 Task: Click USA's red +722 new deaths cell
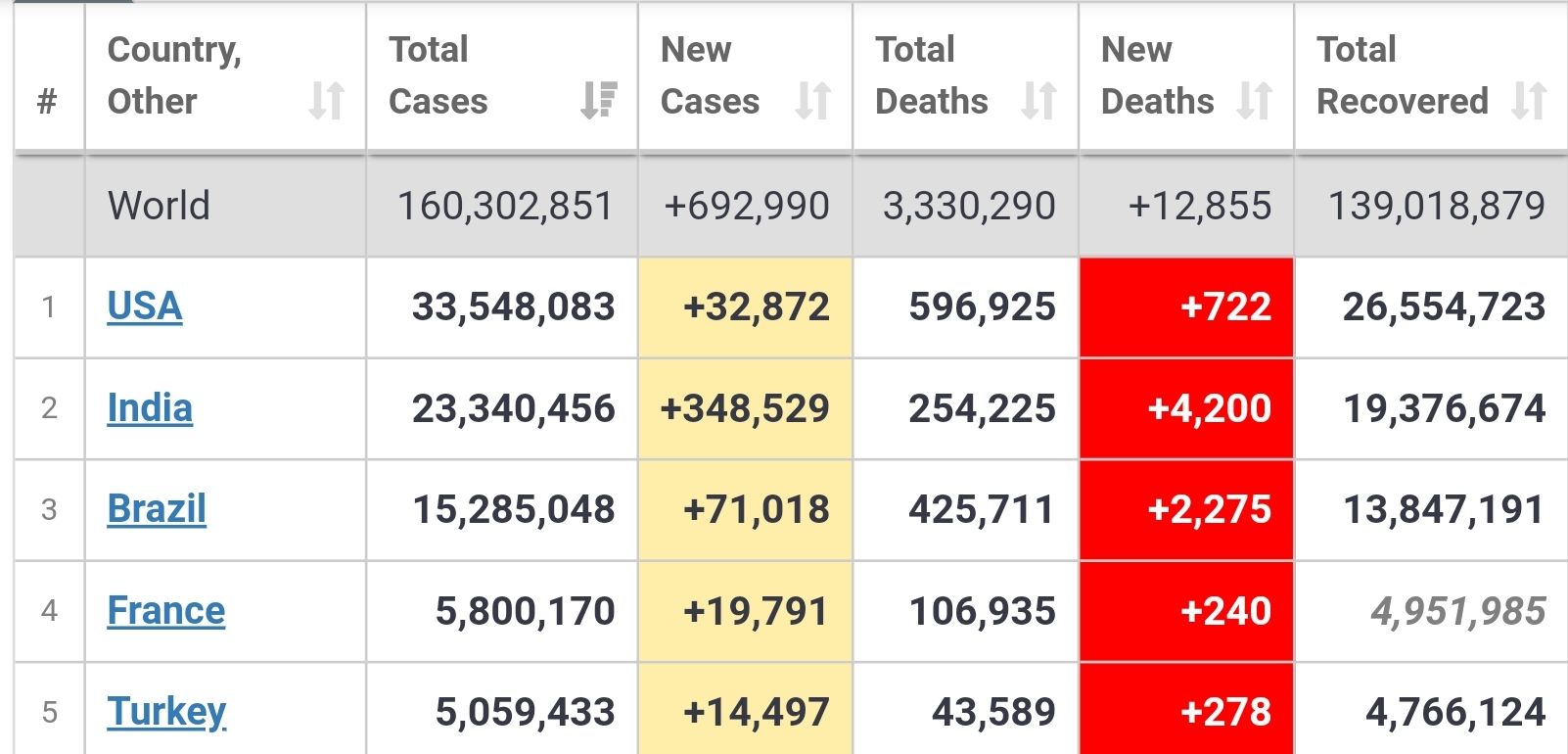pos(1225,307)
